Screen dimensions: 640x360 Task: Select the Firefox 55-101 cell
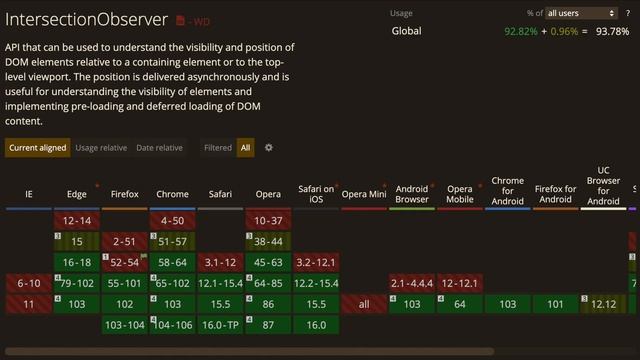point(124,283)
